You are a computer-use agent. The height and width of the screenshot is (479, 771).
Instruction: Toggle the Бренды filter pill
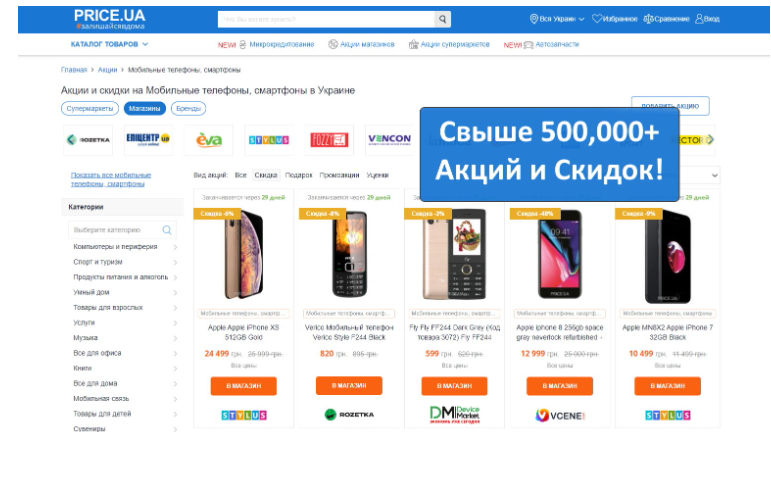pyautogui.click(x=188, y=108)
